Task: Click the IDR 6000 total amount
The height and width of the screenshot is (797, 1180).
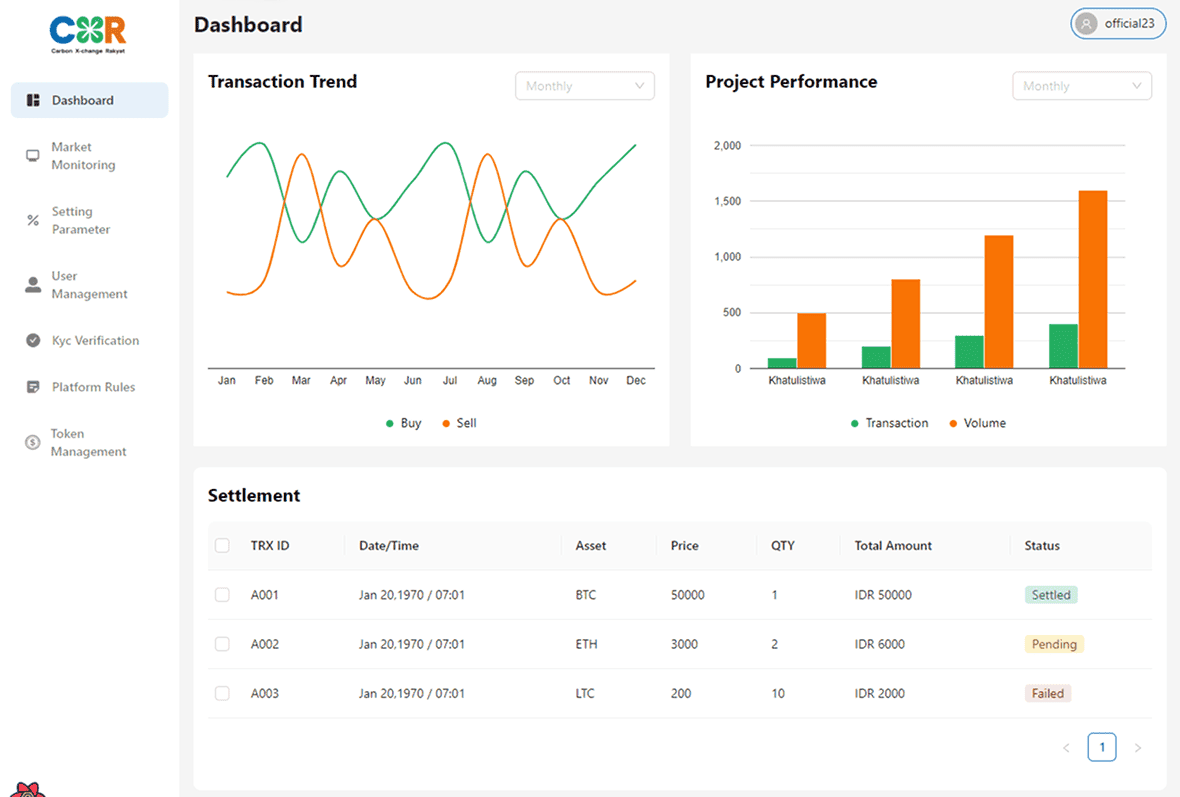Action: 880,644
